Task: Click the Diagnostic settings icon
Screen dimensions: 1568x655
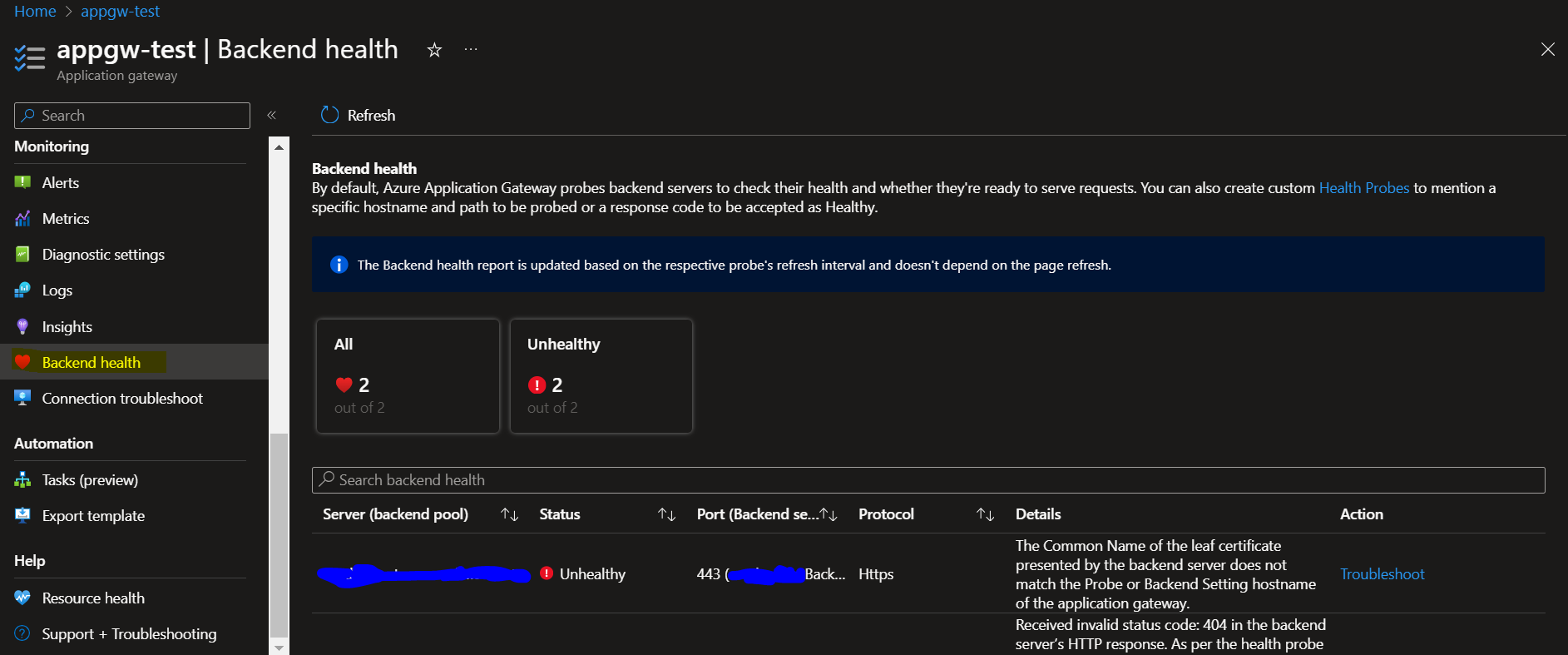Action: coord(22,255)
